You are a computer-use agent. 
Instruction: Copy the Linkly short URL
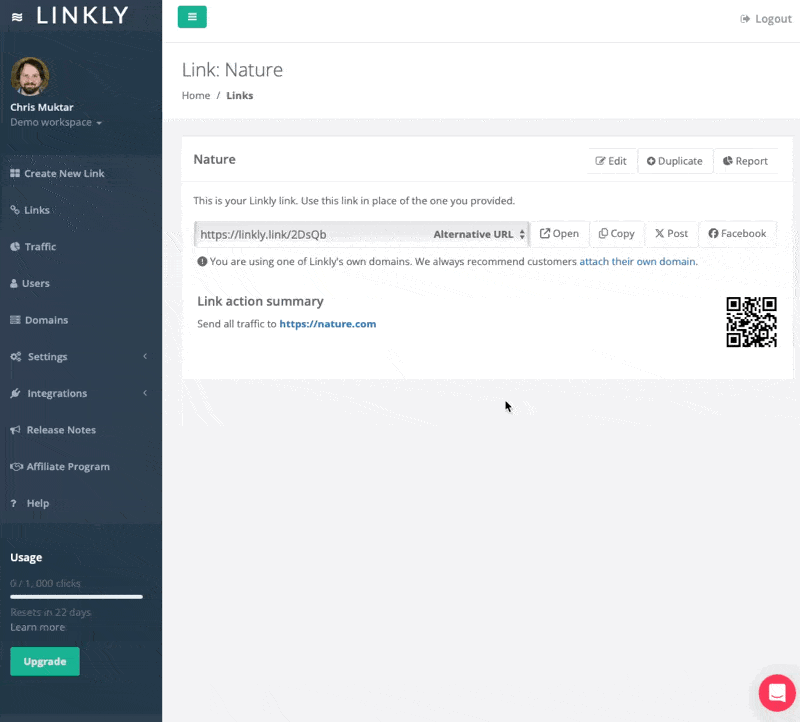pyautogui.click(x=616, y=234)
